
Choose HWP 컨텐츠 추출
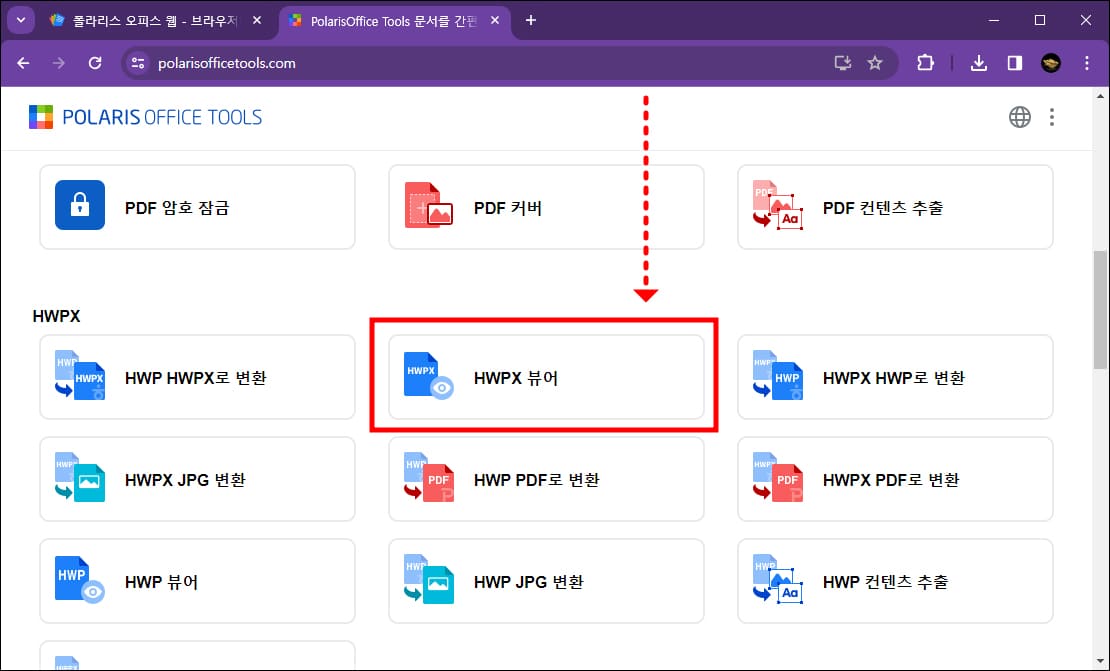(895, 580)
